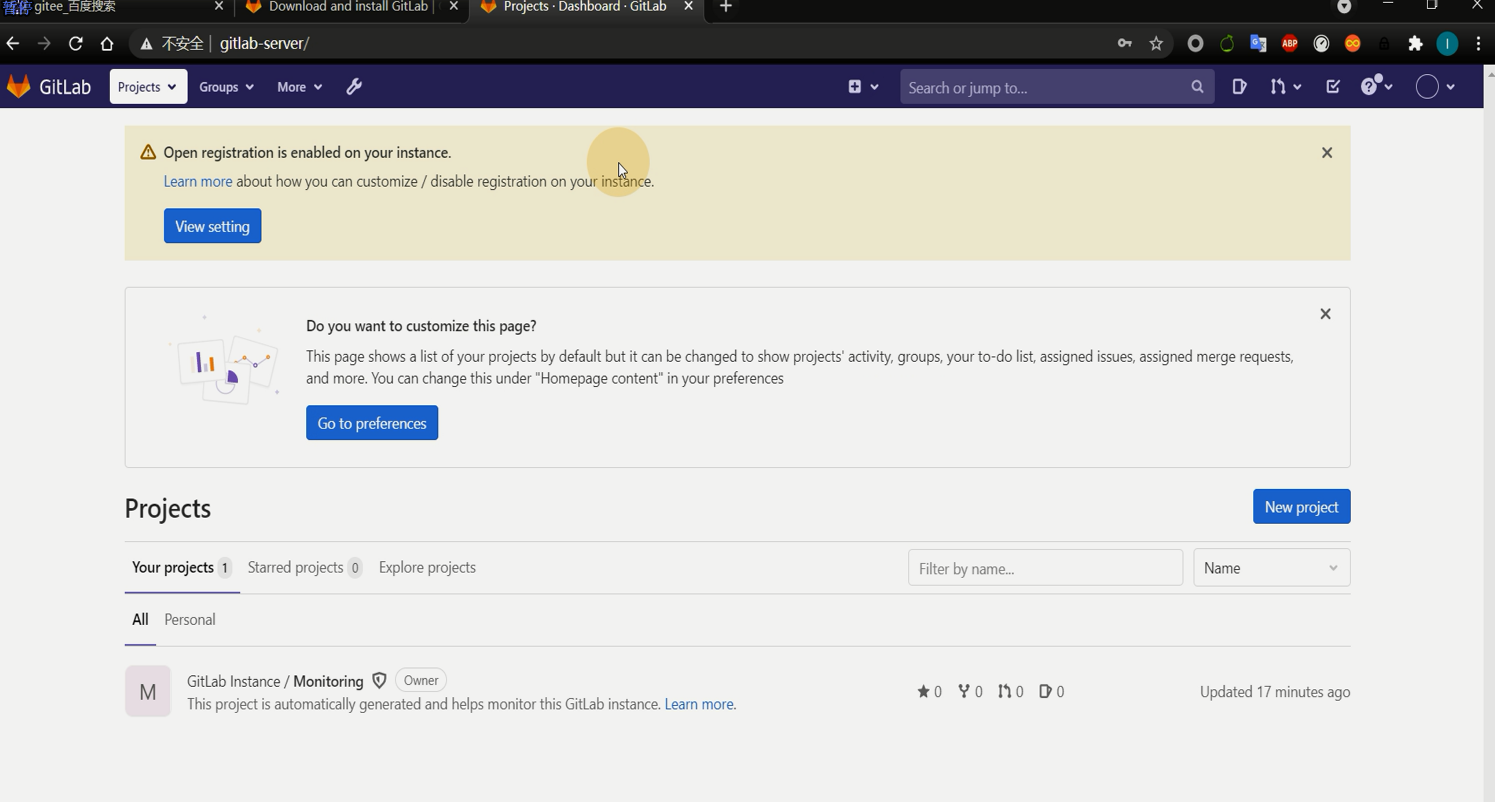1495x802 pixels.
Task: Click the issues count for Monitoring project
Action: 1051,692
